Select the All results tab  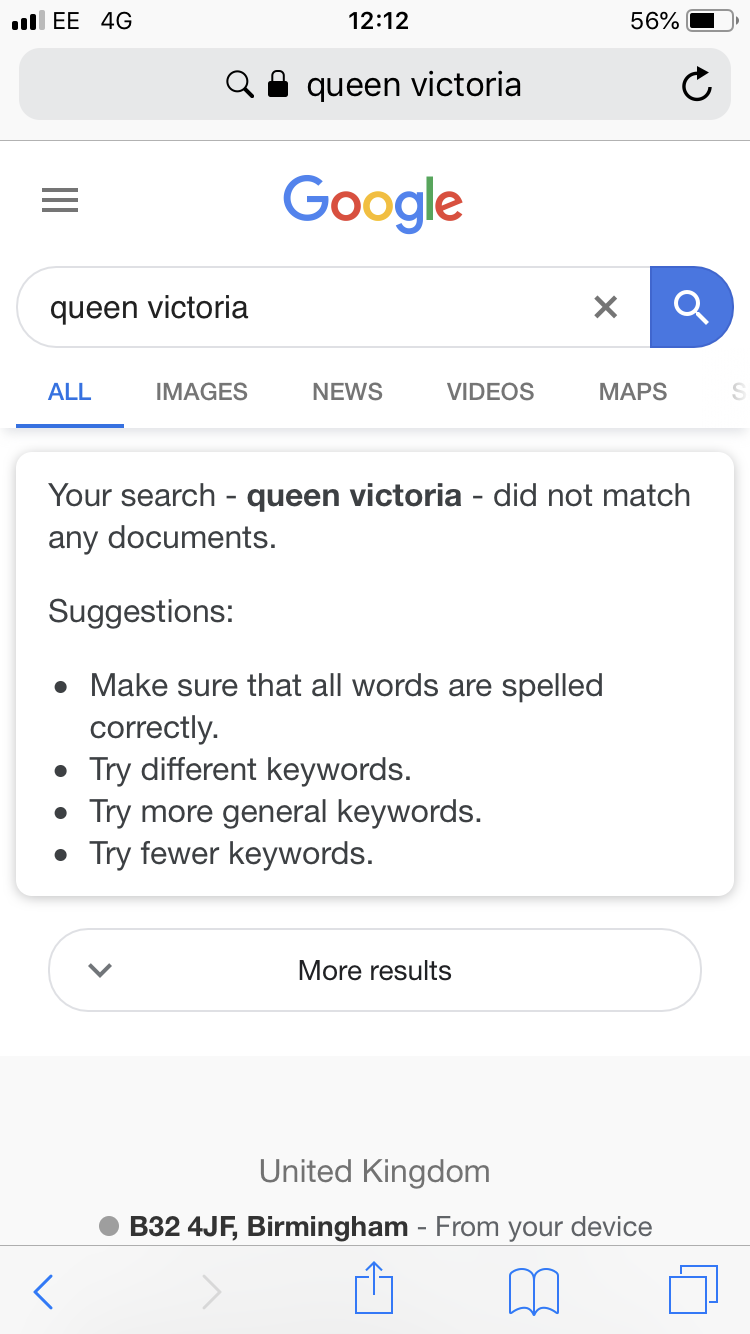click(70, 392)
